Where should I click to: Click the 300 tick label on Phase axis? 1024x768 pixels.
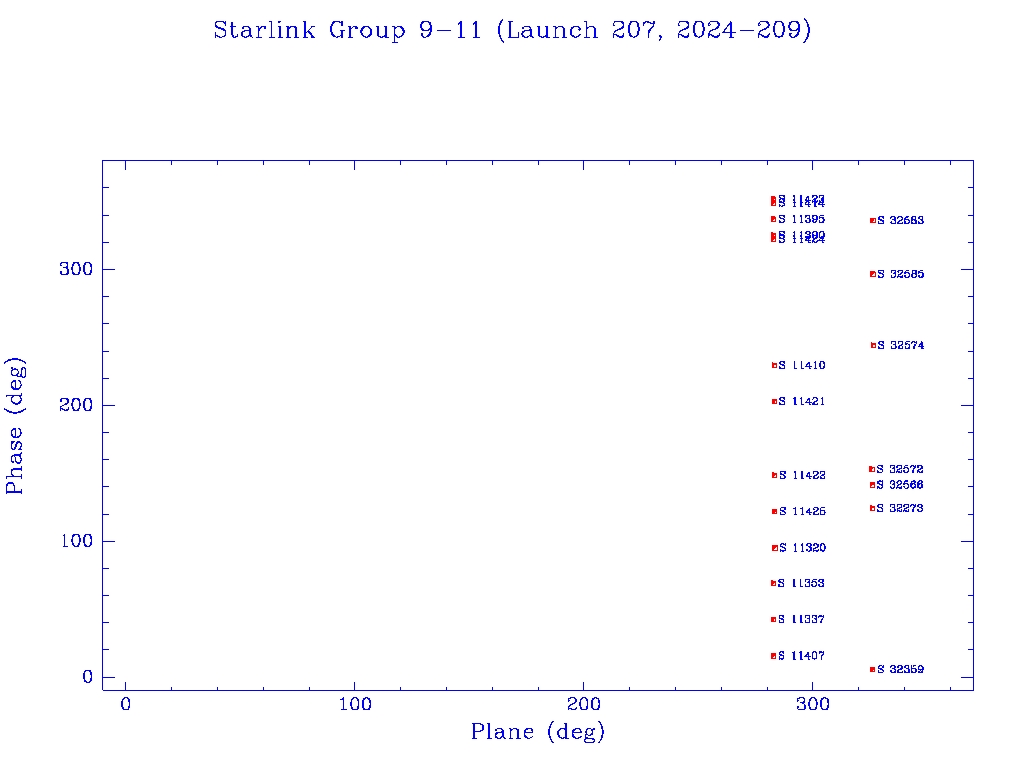[76, 269]
